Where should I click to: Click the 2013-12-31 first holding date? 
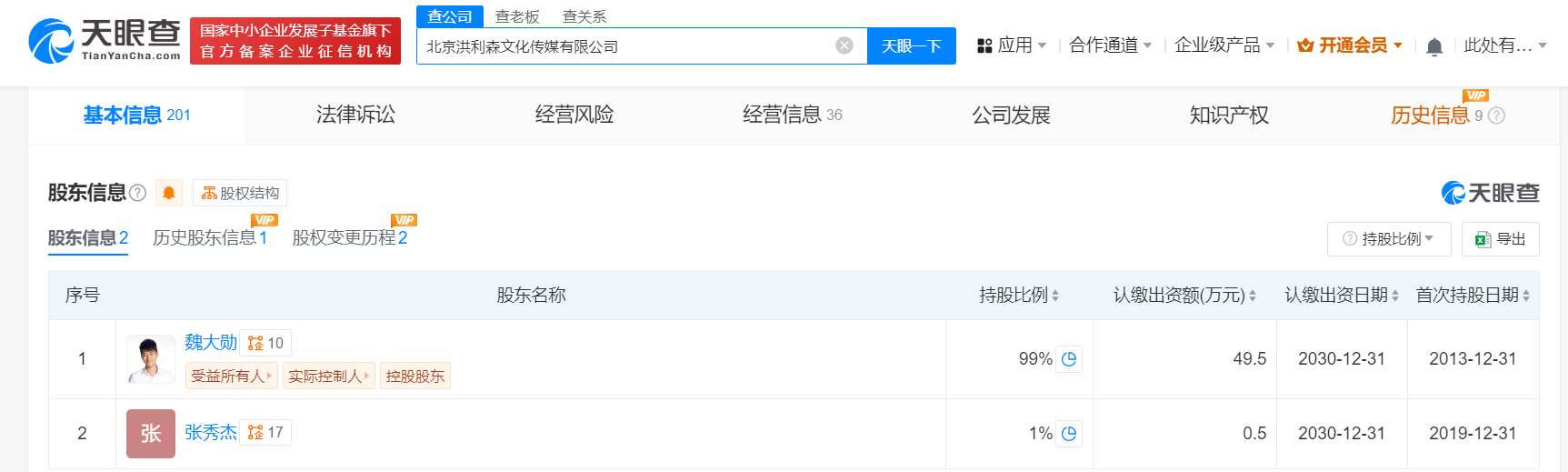(1473, 359)
